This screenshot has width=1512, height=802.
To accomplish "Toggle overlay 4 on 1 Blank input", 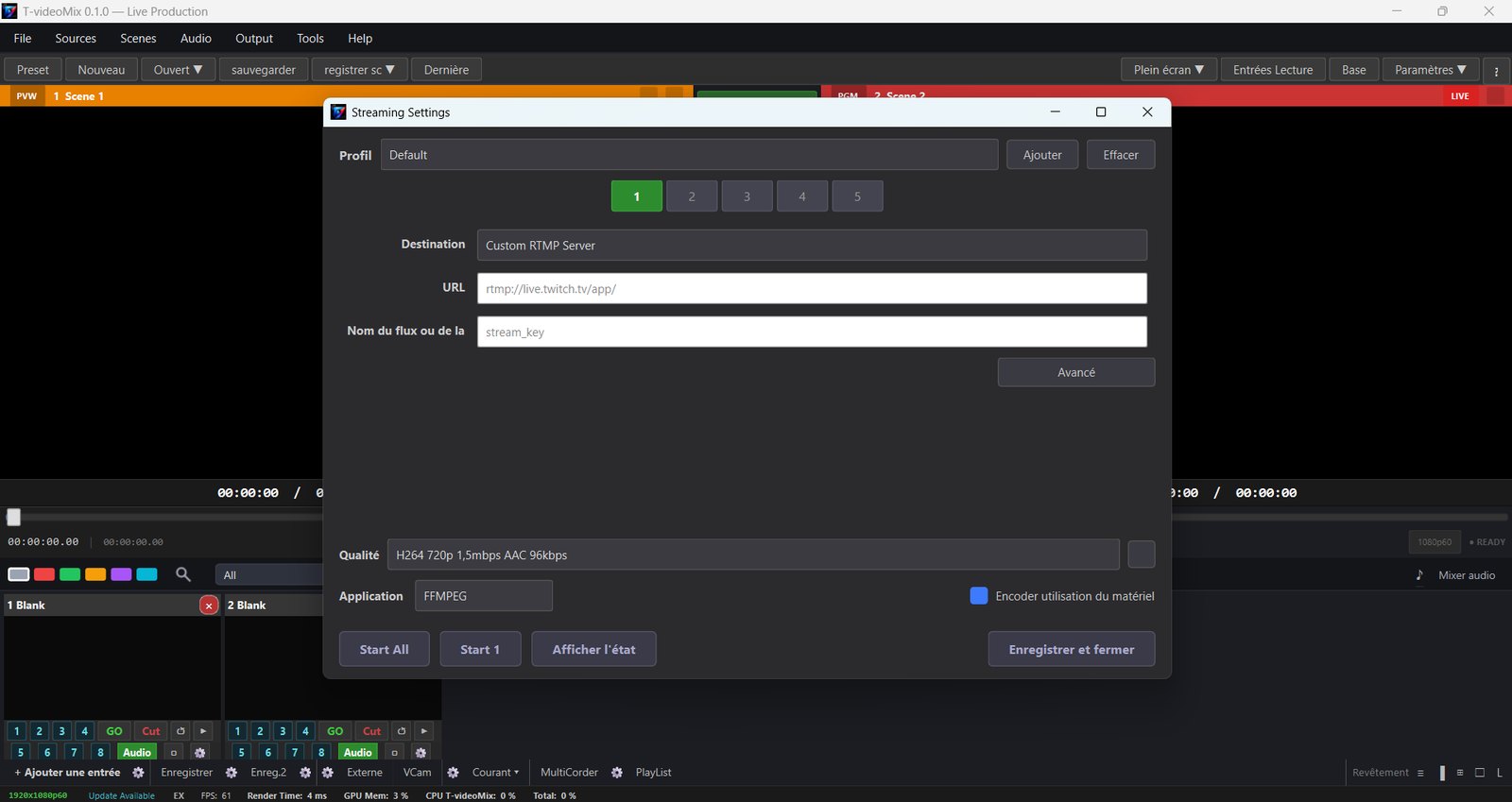I will click(85, 731).
